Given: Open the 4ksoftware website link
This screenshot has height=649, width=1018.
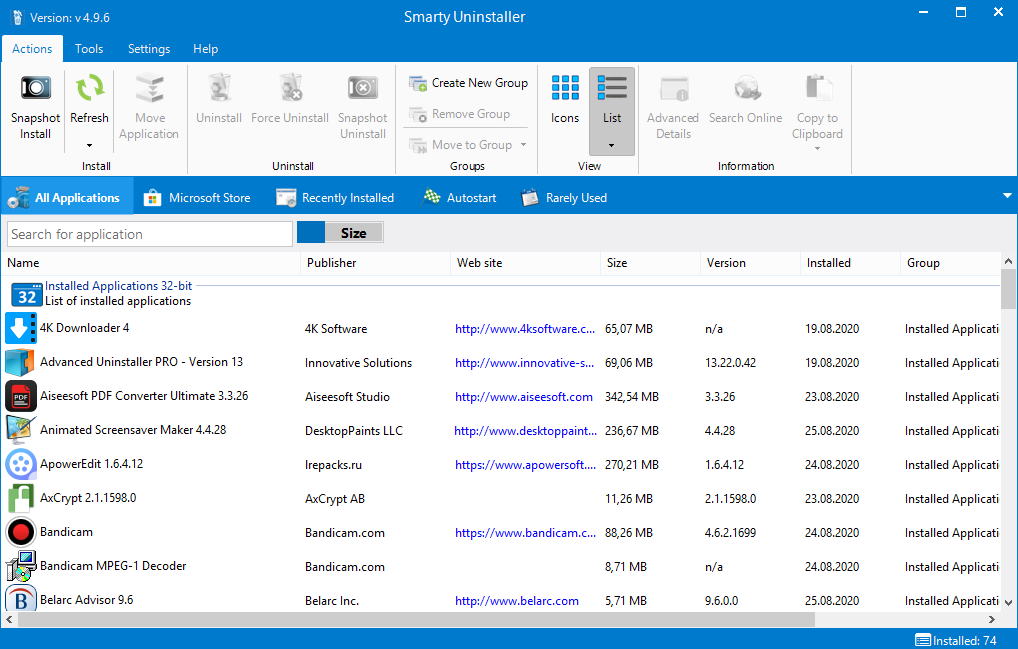Looking at the screenshot, I should (x=525, y=329).
